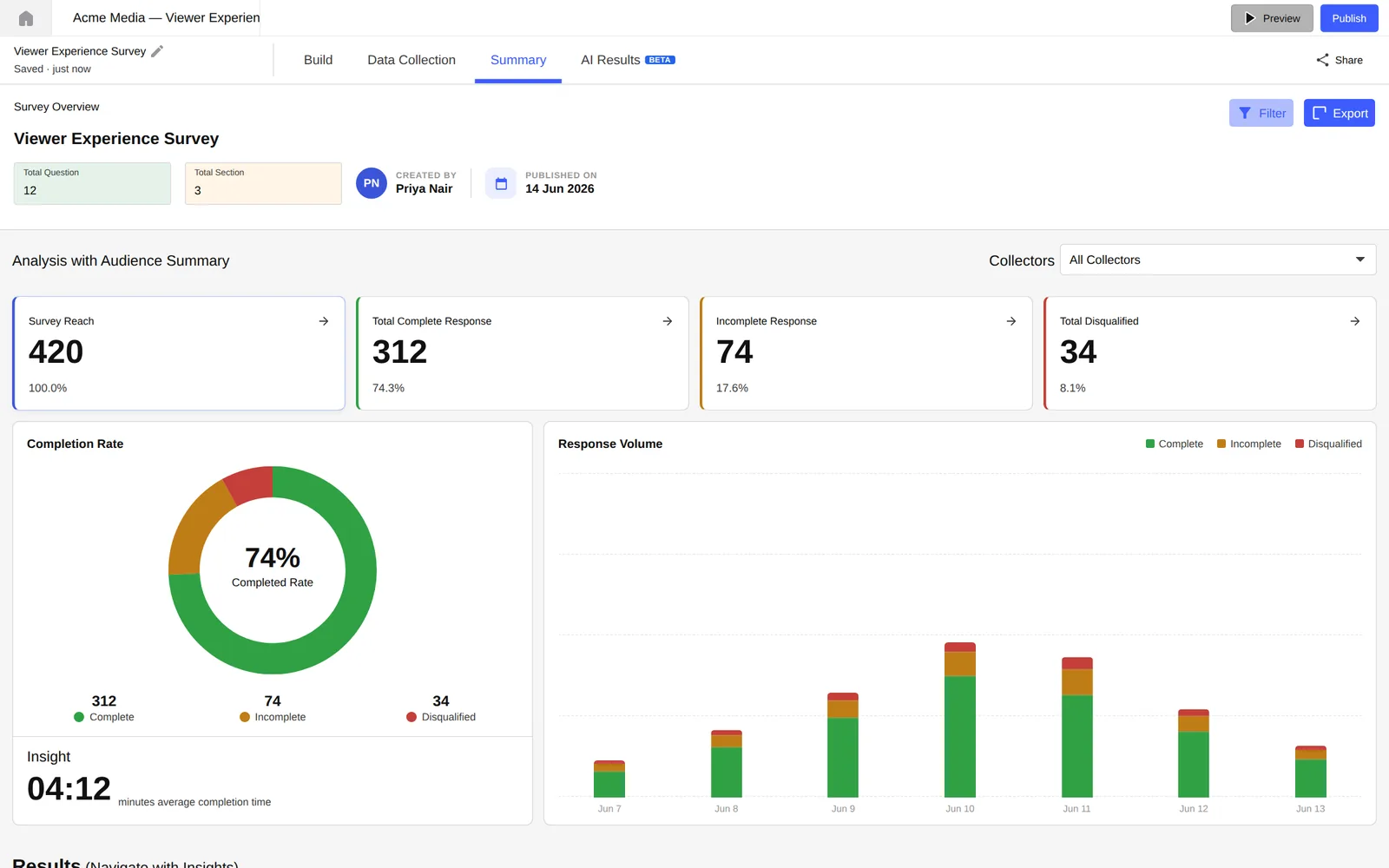Viewport: 1389px width, 868px height.
Task: Open the All Collectors dropdown
Action: pos(1218,260)
